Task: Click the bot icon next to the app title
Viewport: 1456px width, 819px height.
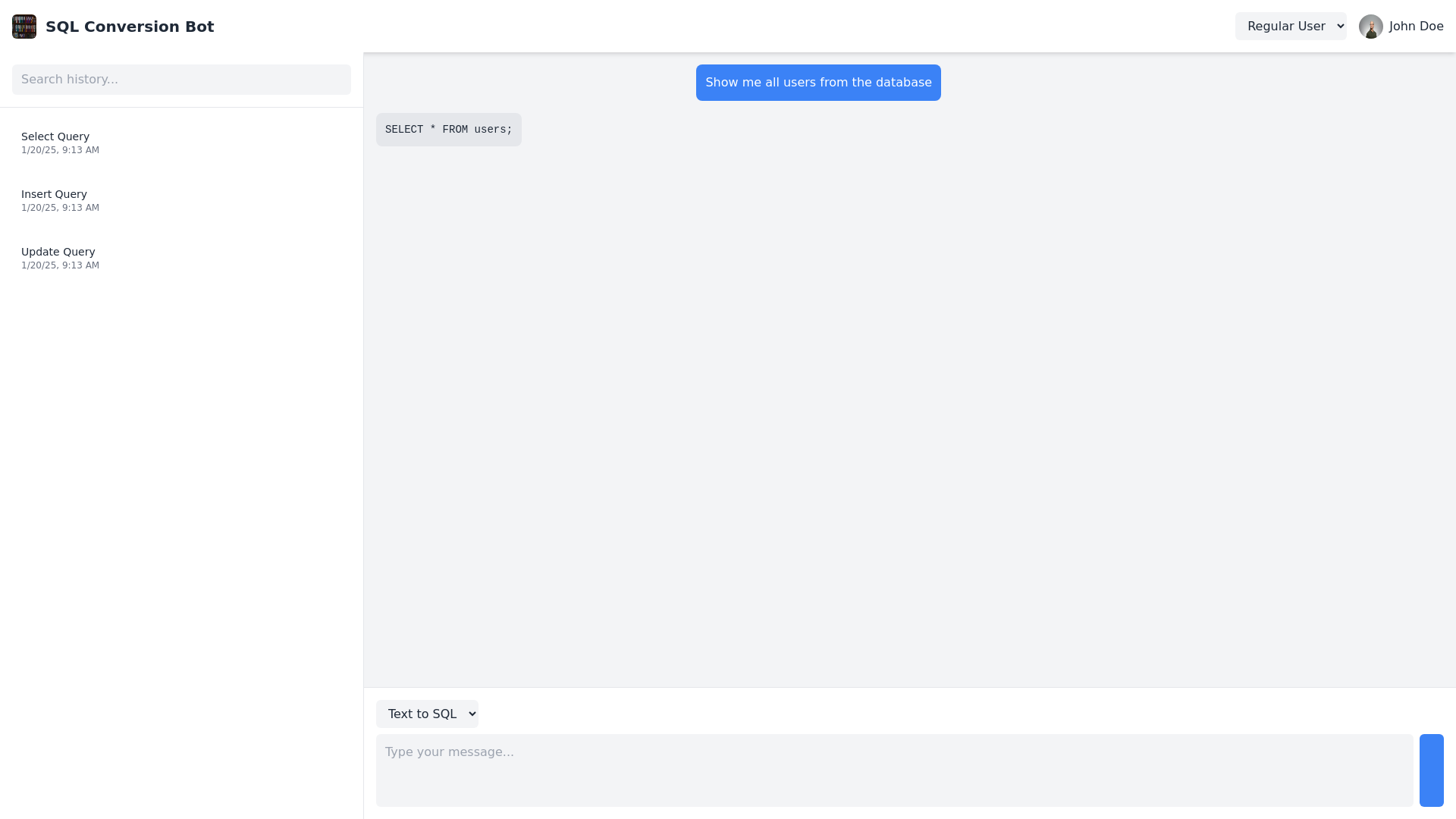Action: pos(24,26)
